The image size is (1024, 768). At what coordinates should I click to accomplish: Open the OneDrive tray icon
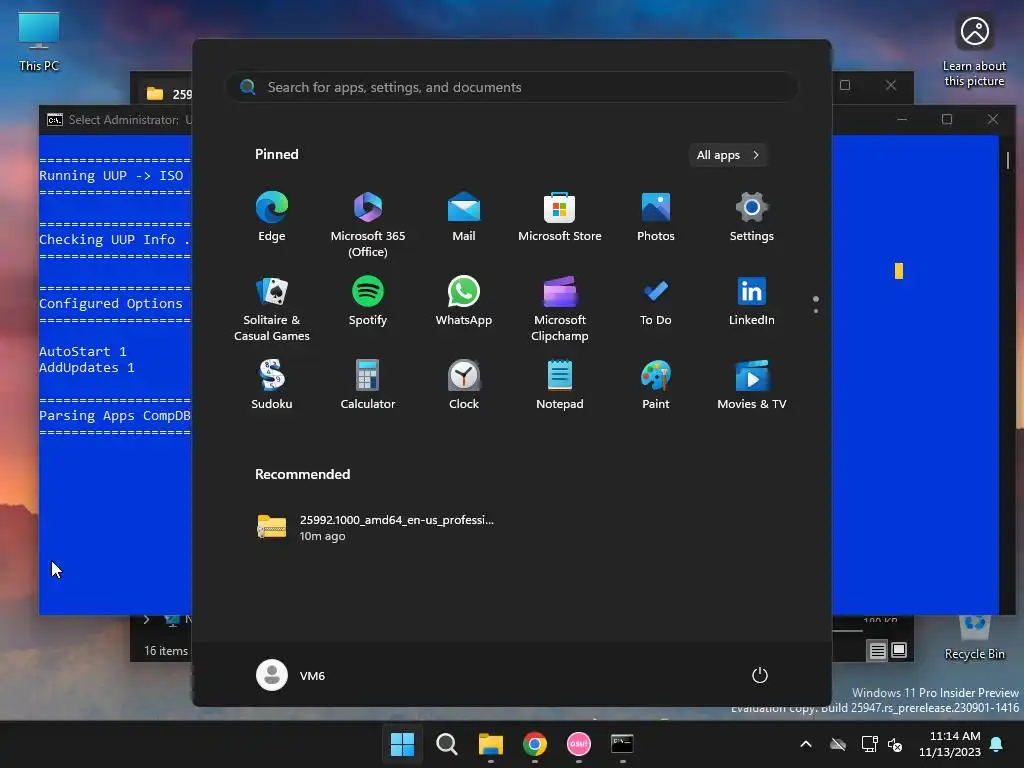point(838,744)
